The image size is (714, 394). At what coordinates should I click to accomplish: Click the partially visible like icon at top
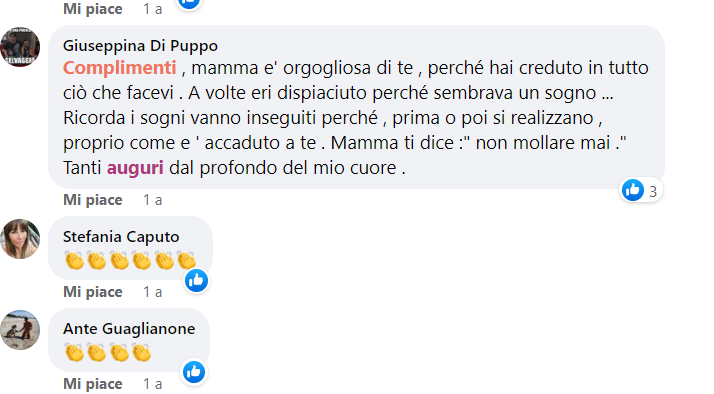(189, 3)
